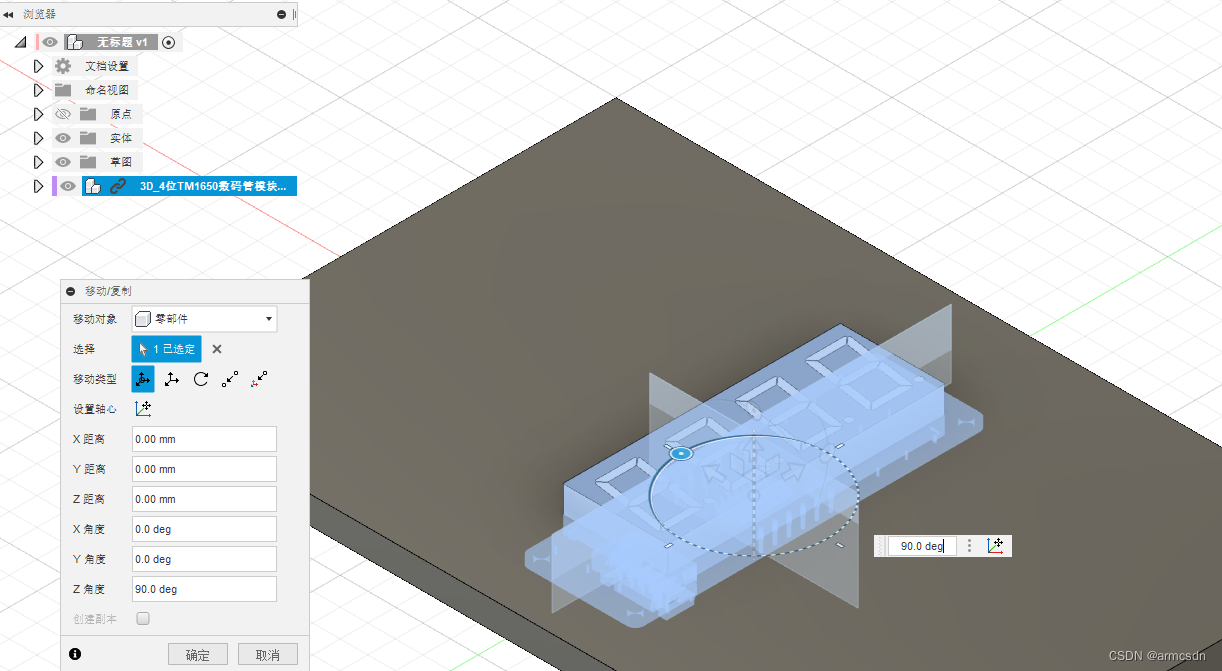Collapse the 移动/复制 dialog with minus icon

click(71, 291)
